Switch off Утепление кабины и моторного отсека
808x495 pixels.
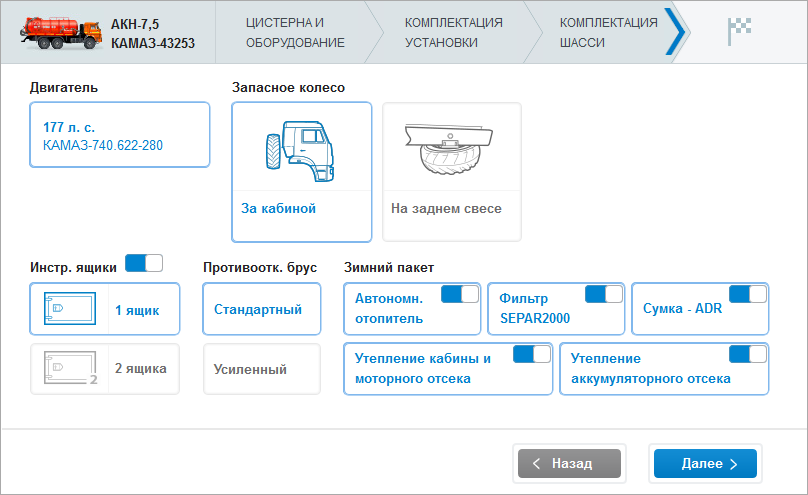coord(531,354)
